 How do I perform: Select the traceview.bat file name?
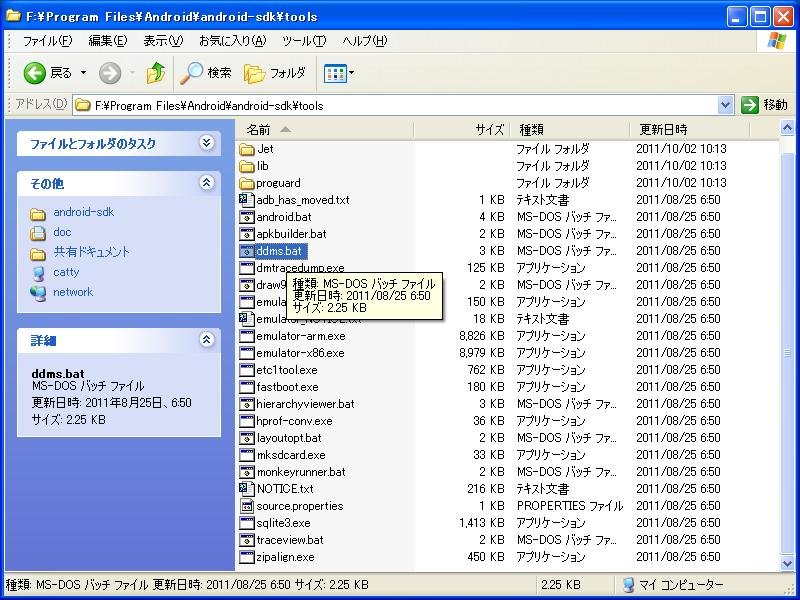tap(290, 540)
